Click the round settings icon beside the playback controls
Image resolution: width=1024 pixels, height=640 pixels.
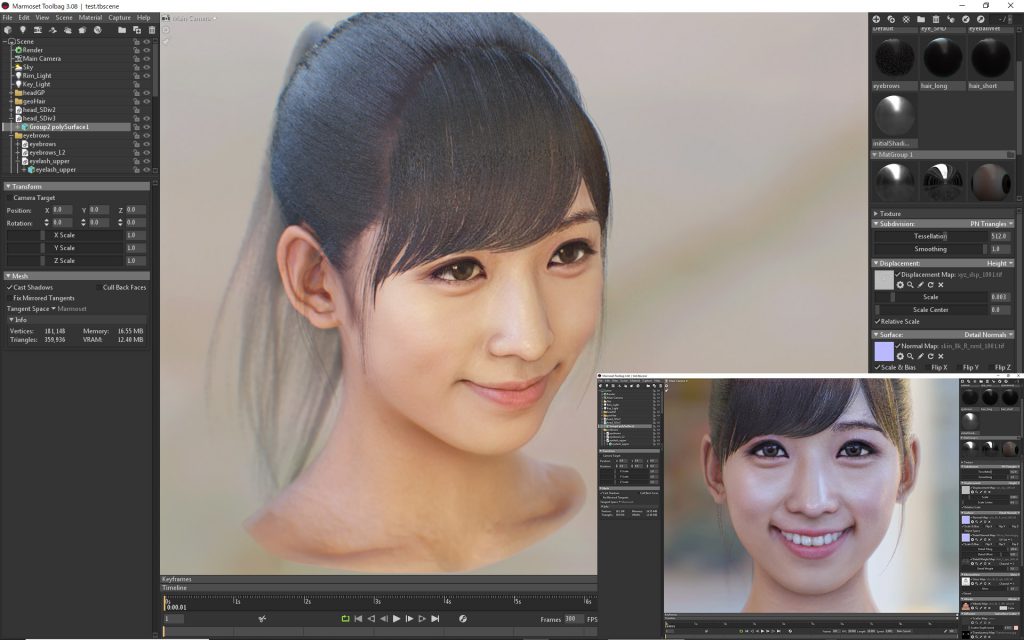(x=463, y=619)
